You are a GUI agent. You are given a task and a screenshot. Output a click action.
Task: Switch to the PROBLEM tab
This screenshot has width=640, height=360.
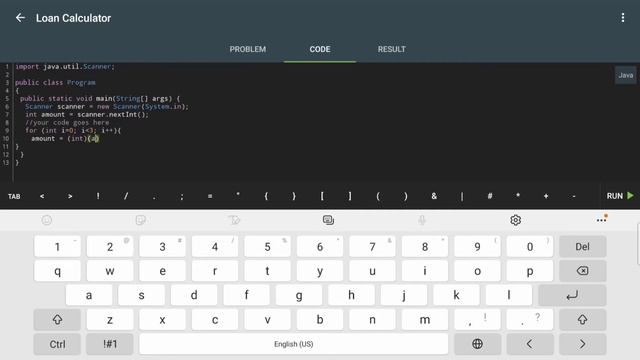[x=247, y=49]
